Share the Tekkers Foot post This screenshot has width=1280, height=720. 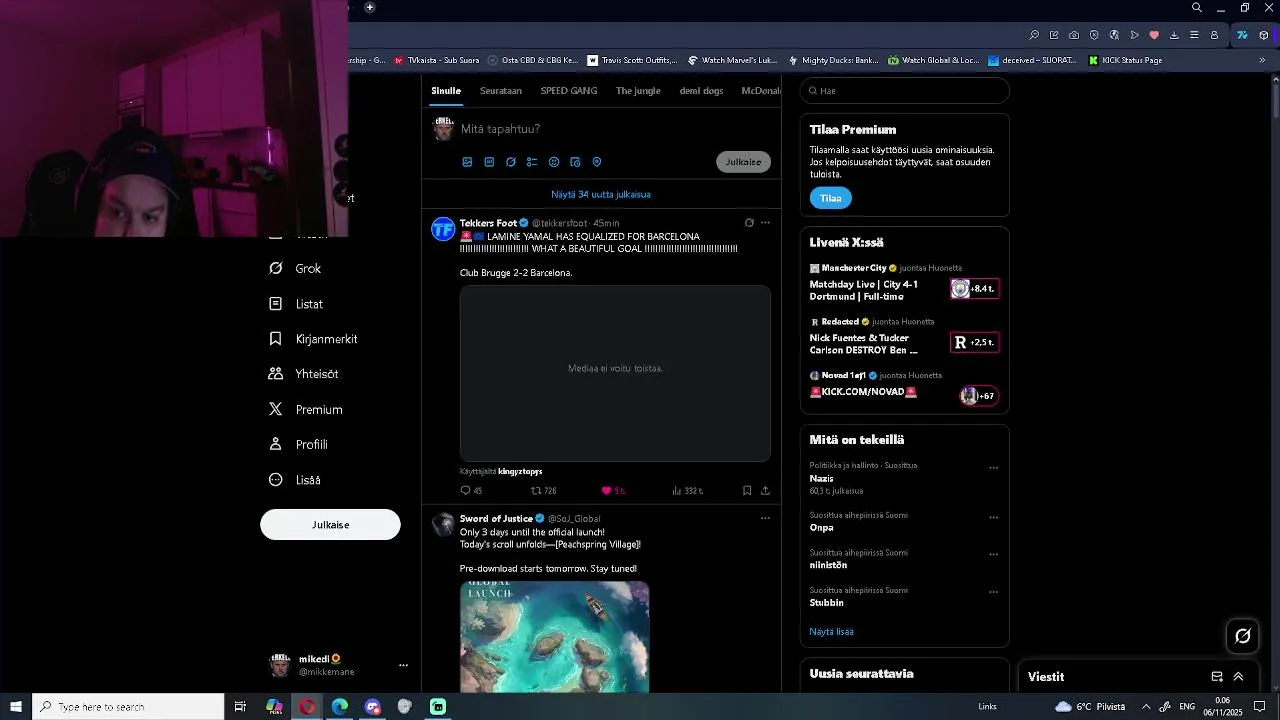tap(765, 491)
